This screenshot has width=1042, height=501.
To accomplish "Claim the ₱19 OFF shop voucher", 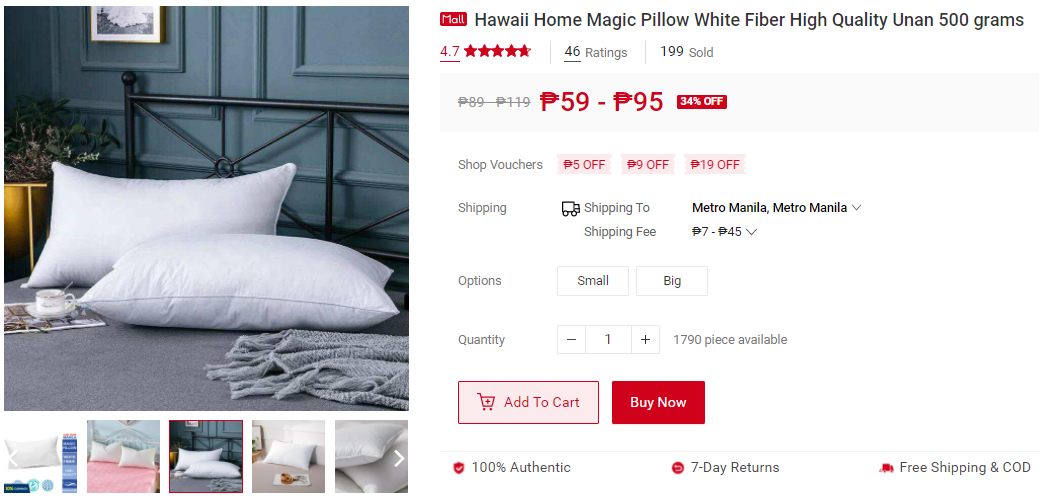I will [x=715, y=164].
